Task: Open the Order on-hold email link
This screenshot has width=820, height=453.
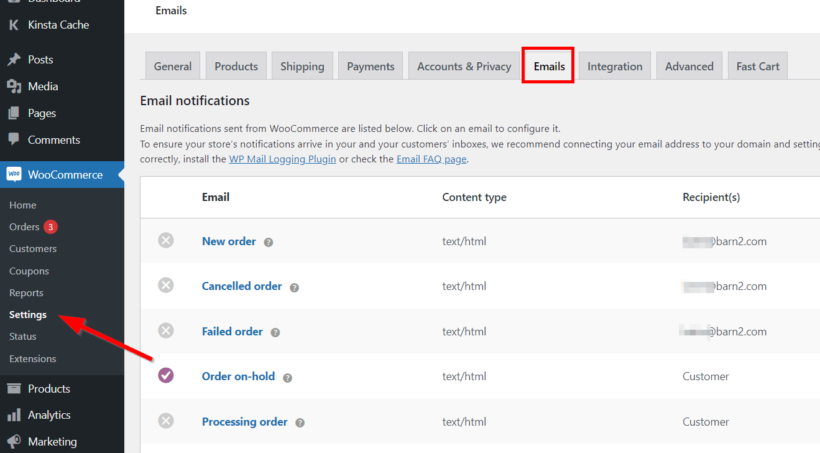Action: tap(238, 376)
